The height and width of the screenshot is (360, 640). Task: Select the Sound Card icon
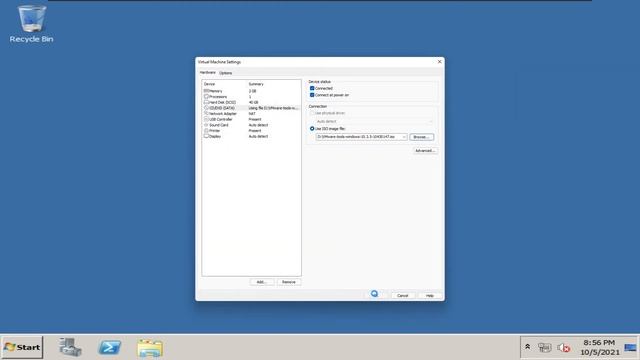(x=206, y=125)
